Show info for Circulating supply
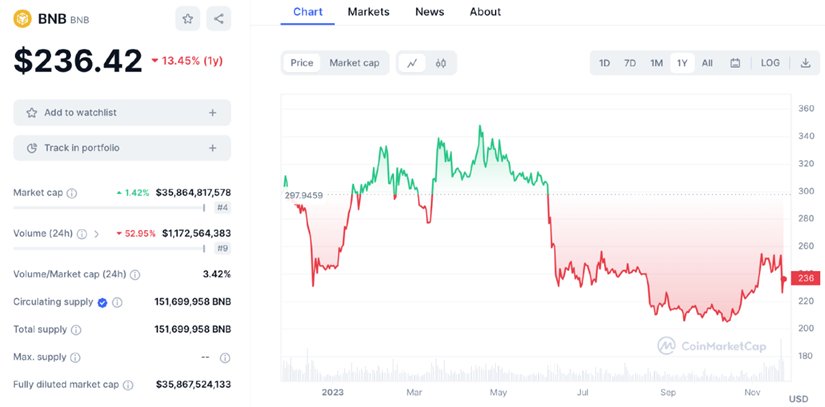Screen dimensions: 825x407 [117, 302]
